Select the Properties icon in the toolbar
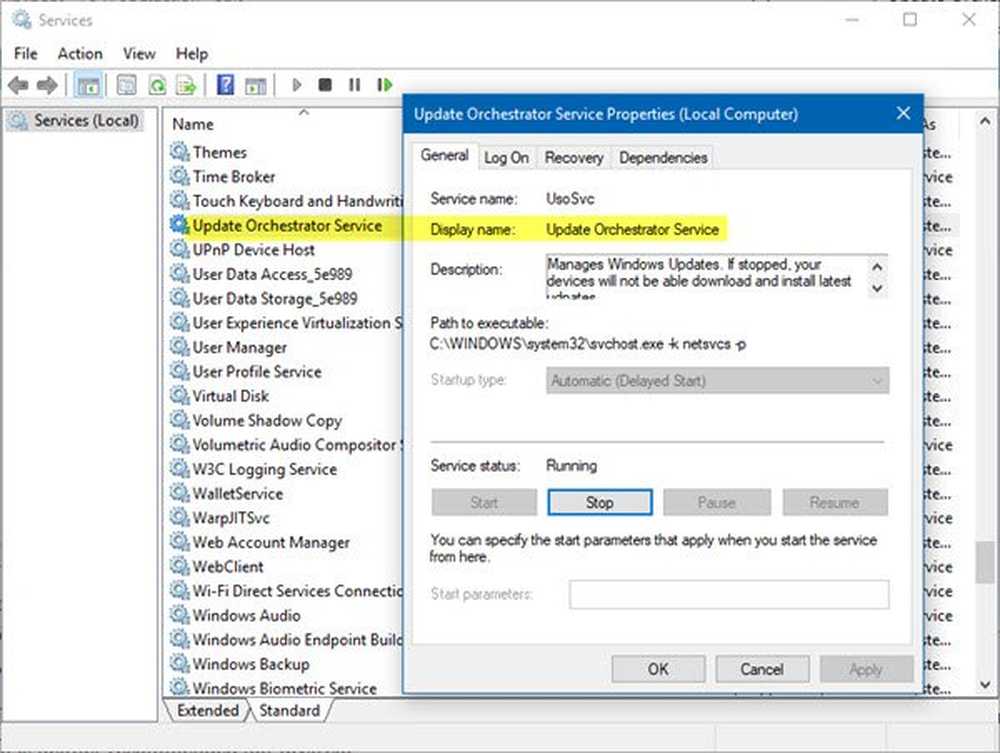The image size is (1000, 753). click(126, 85)
